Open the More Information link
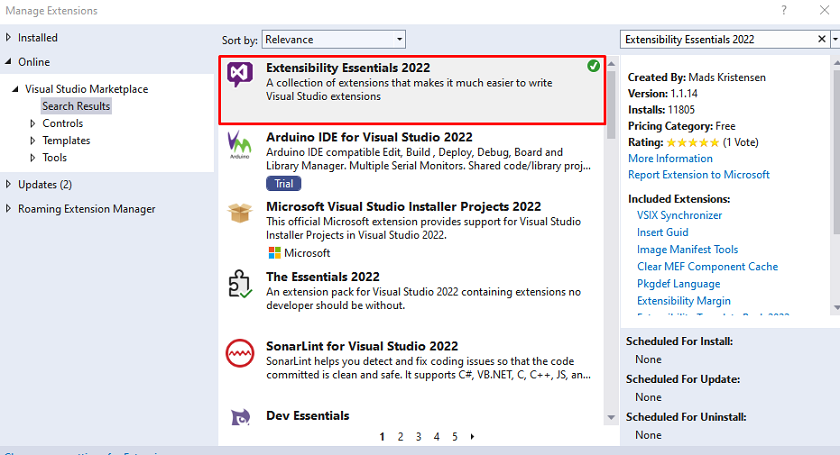The image size is (840, 455). [x=670, y=159]
